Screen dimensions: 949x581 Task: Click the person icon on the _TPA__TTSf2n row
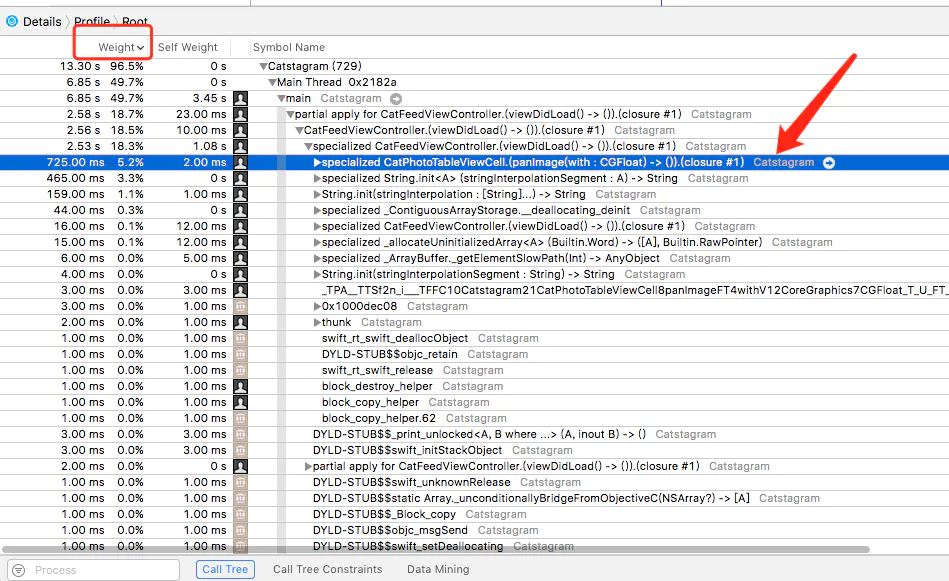click(241, 290)
